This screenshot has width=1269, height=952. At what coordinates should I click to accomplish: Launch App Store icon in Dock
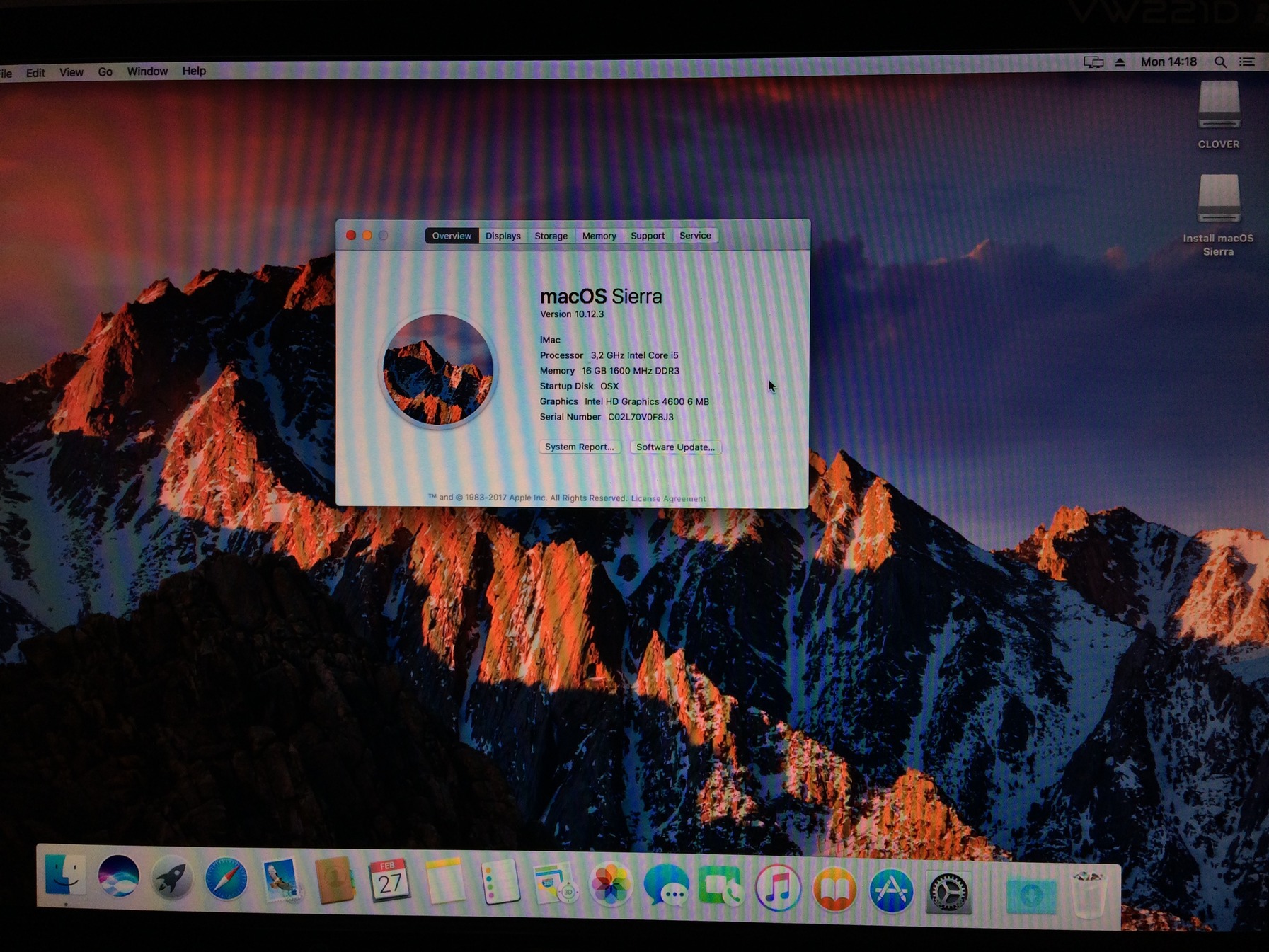[x=891, y=891]
